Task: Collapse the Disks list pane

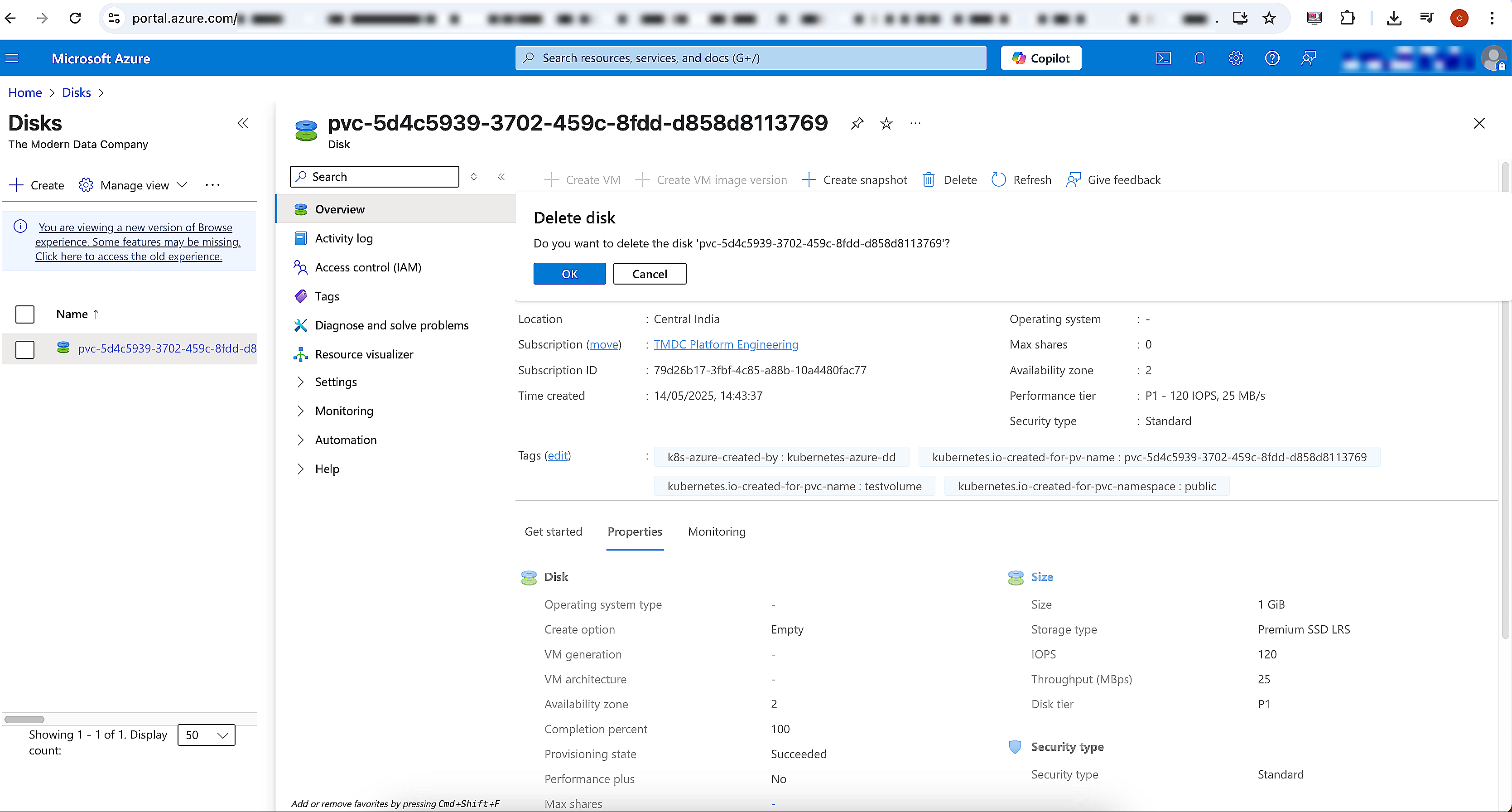Action: click(243, 123)
